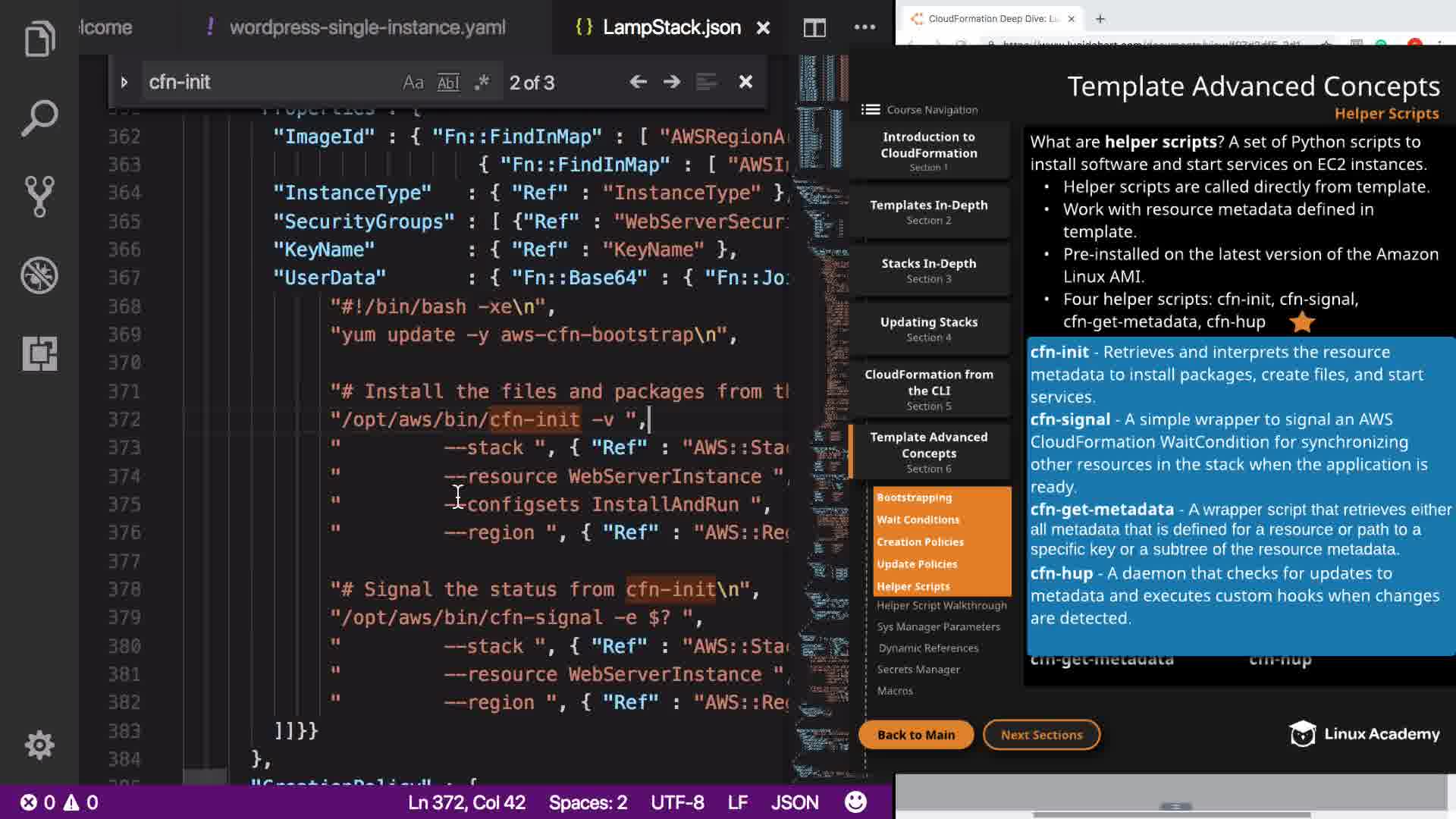Switch to wordpress-single-instance.yaml tab
Screen dimensions: 1456x819
367,28
